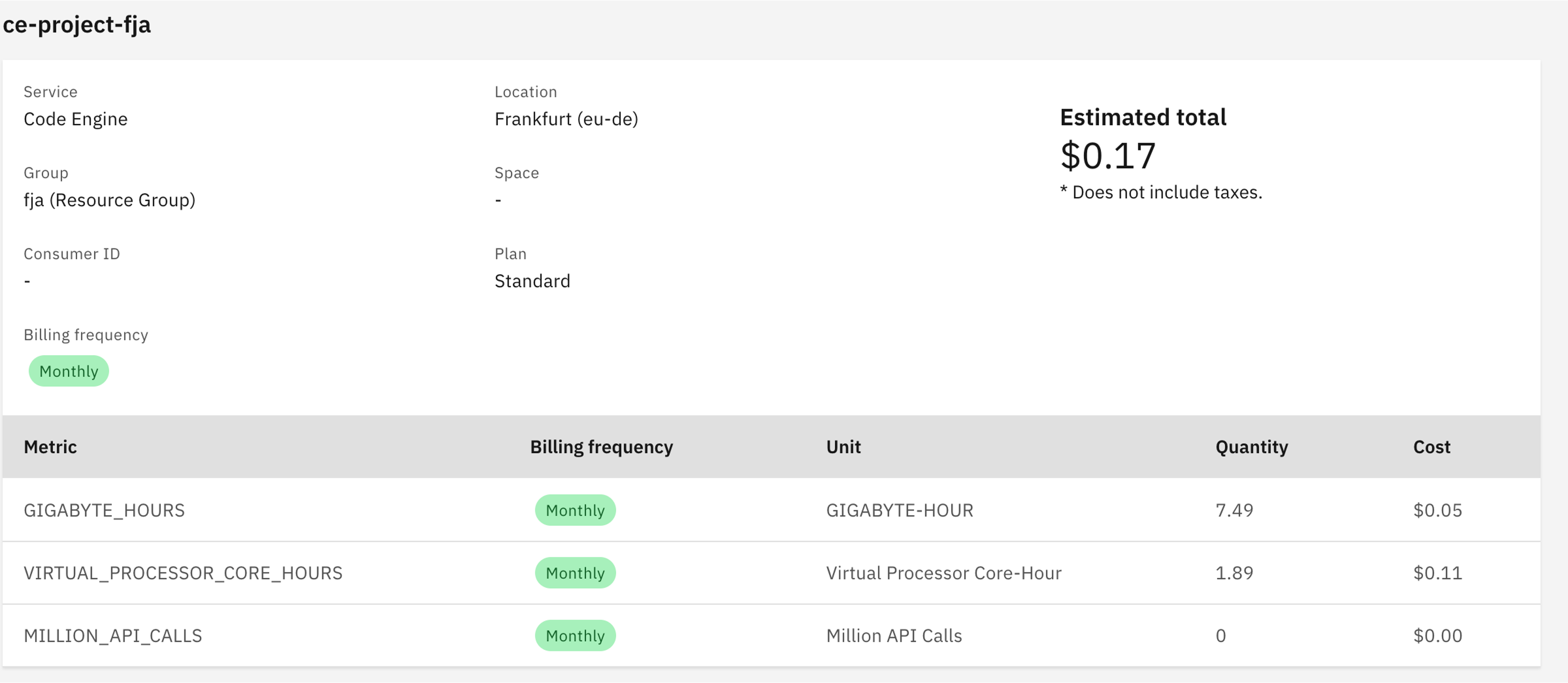Select the GIGABYTE_HOURS metric row

[x=104, y=510]
